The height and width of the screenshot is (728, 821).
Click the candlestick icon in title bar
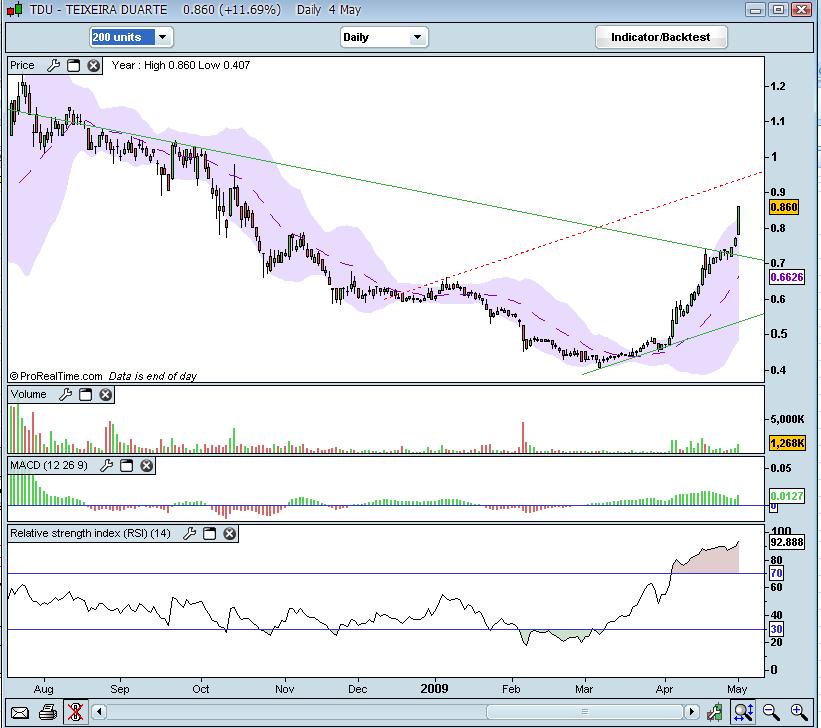[x=14, y=9]
